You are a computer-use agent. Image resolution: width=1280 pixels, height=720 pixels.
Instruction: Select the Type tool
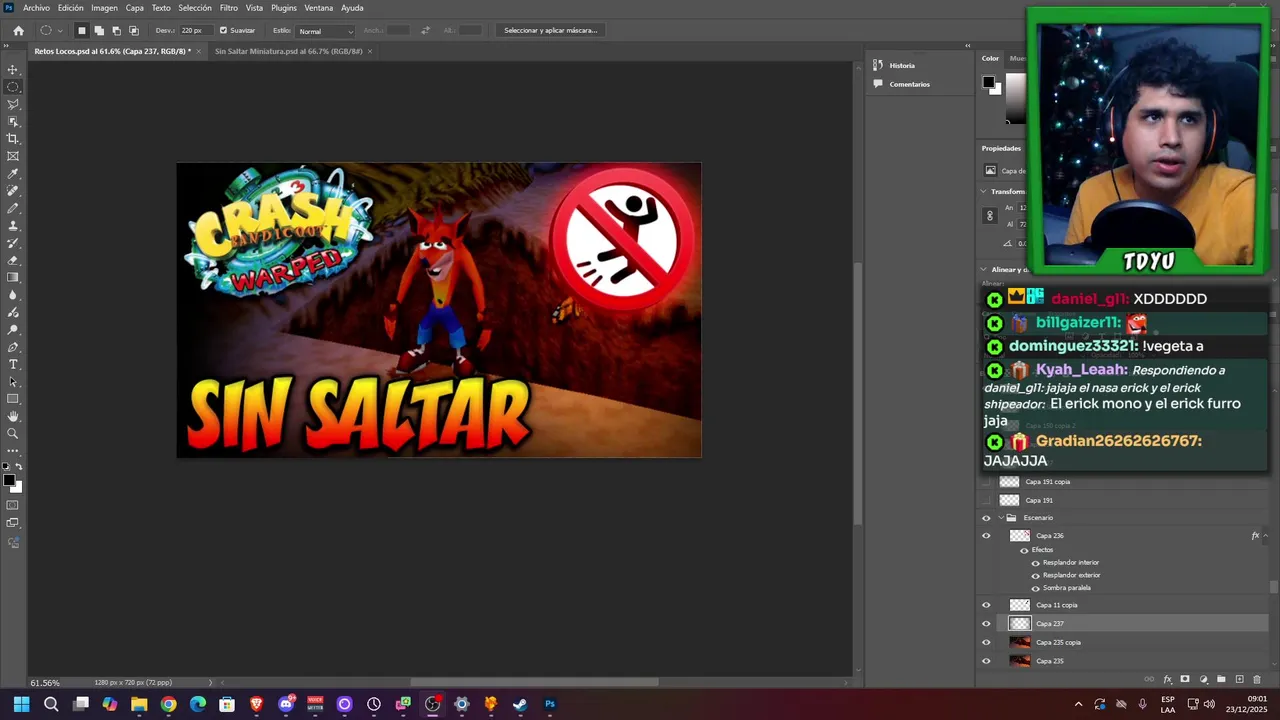13,364
